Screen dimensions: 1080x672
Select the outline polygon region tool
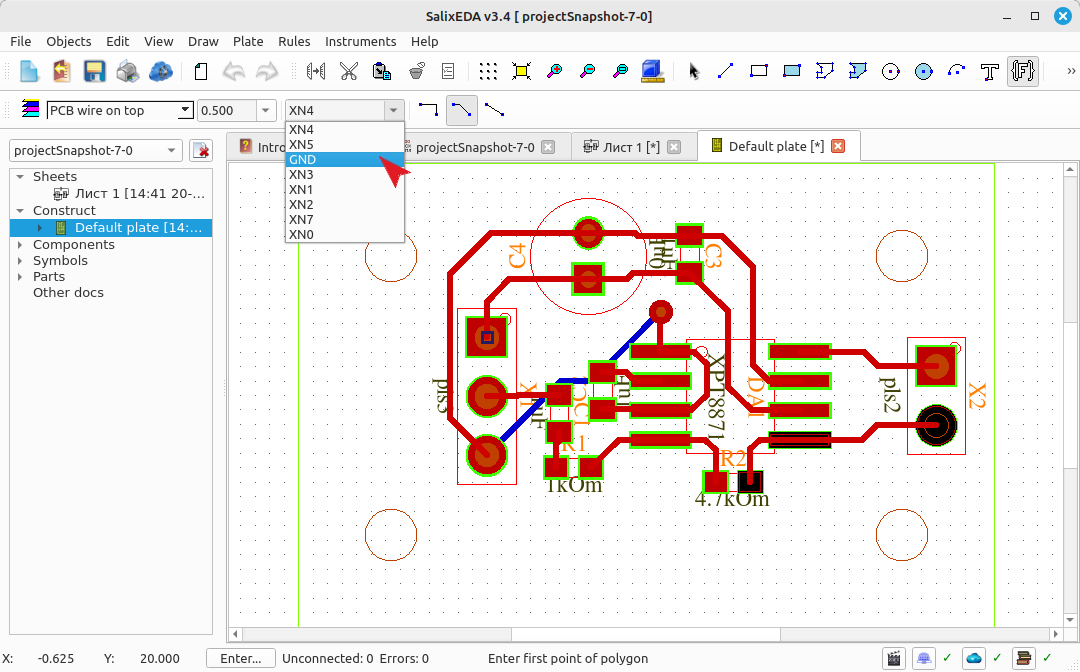pyautogui.click(x=824, y=71)
